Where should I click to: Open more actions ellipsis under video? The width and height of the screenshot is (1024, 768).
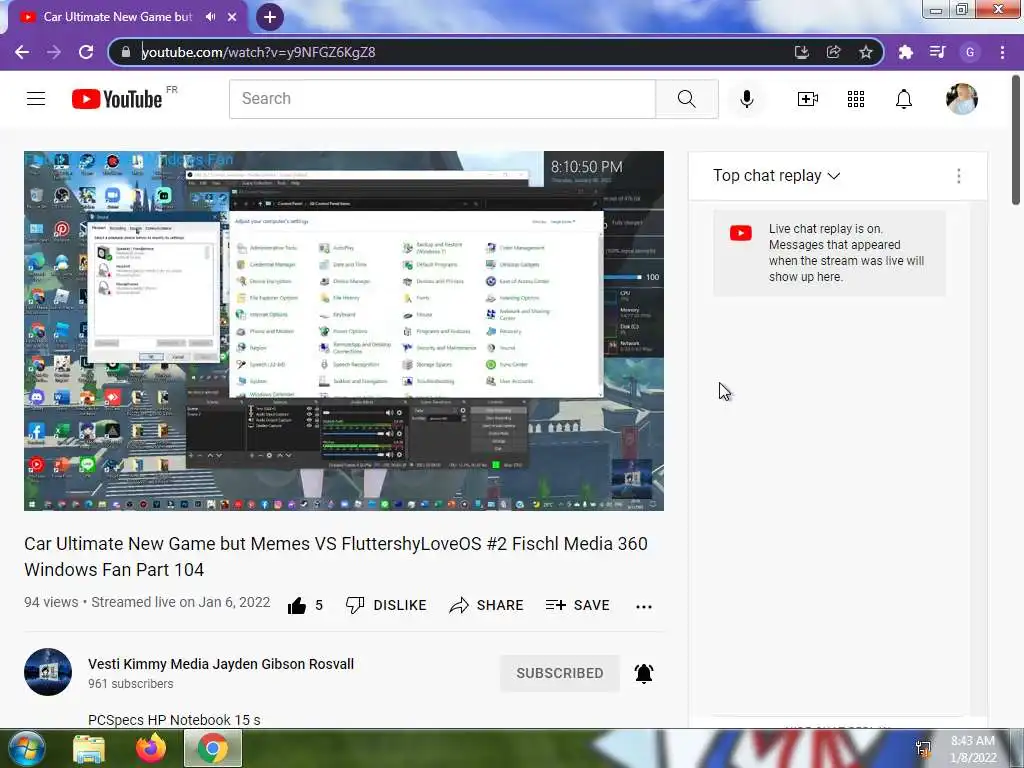pyautogui.click(x=644, y=607)
